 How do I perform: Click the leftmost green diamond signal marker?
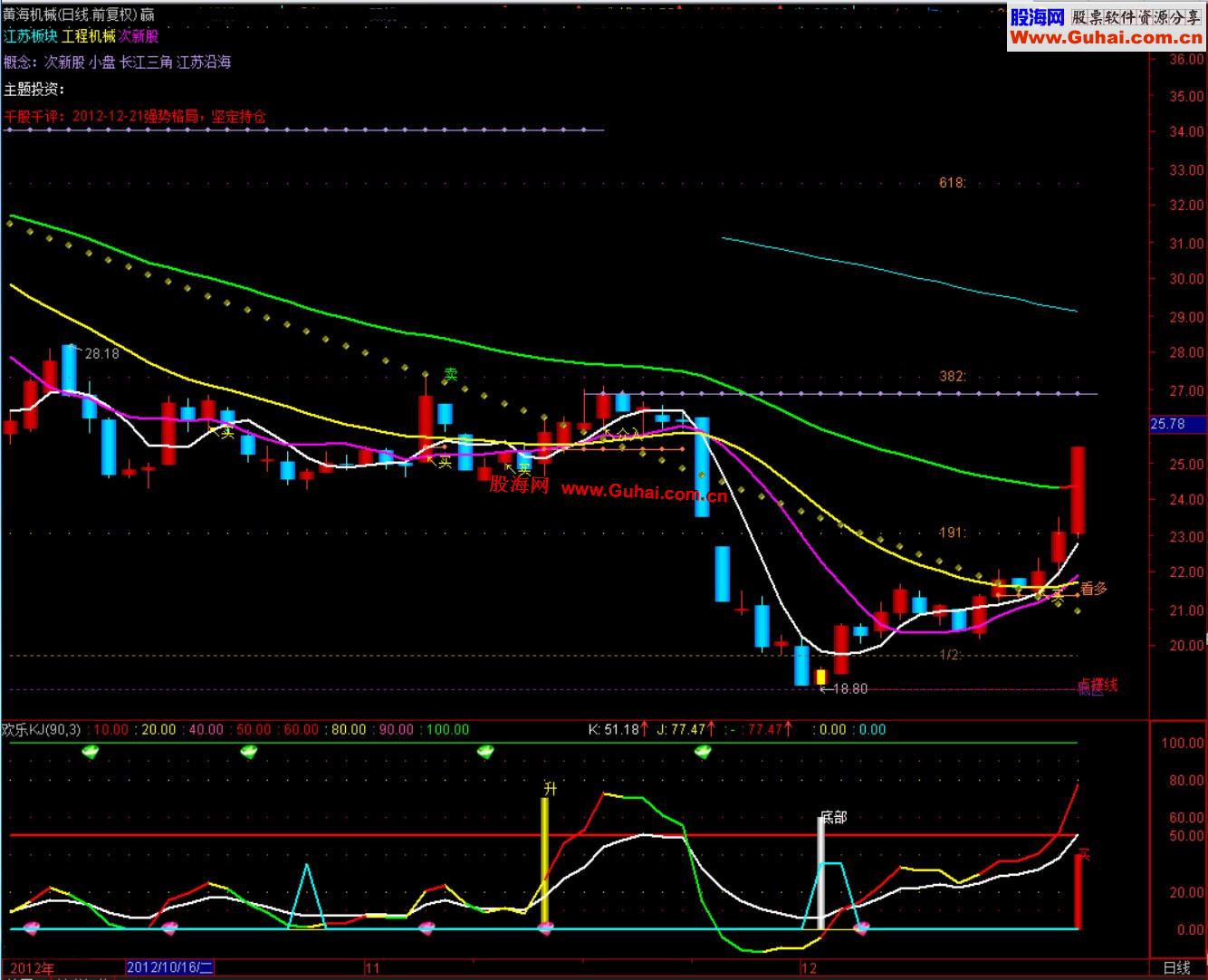[x=91, y=751]
